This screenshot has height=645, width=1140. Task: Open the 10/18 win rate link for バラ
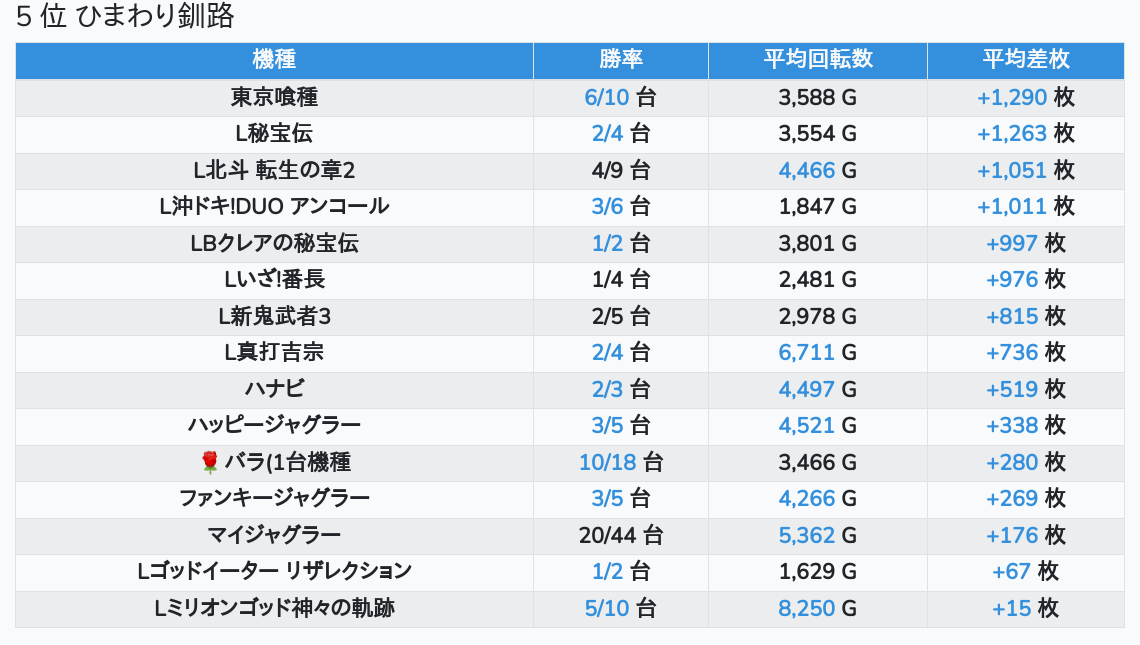click(607, 462)
